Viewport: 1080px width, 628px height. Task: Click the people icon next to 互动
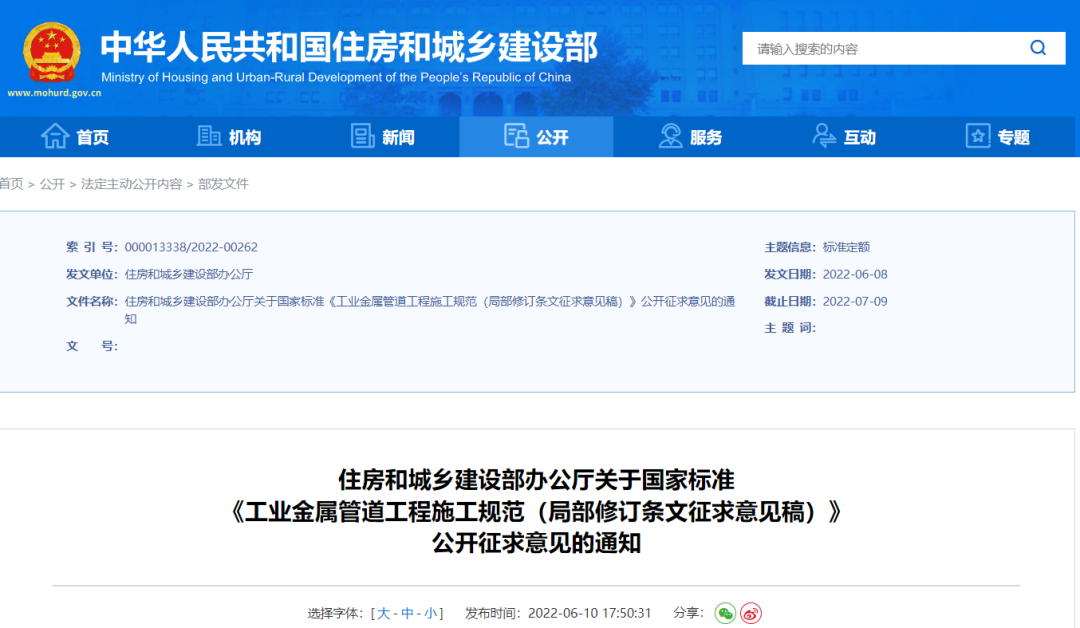pos(824,137)
